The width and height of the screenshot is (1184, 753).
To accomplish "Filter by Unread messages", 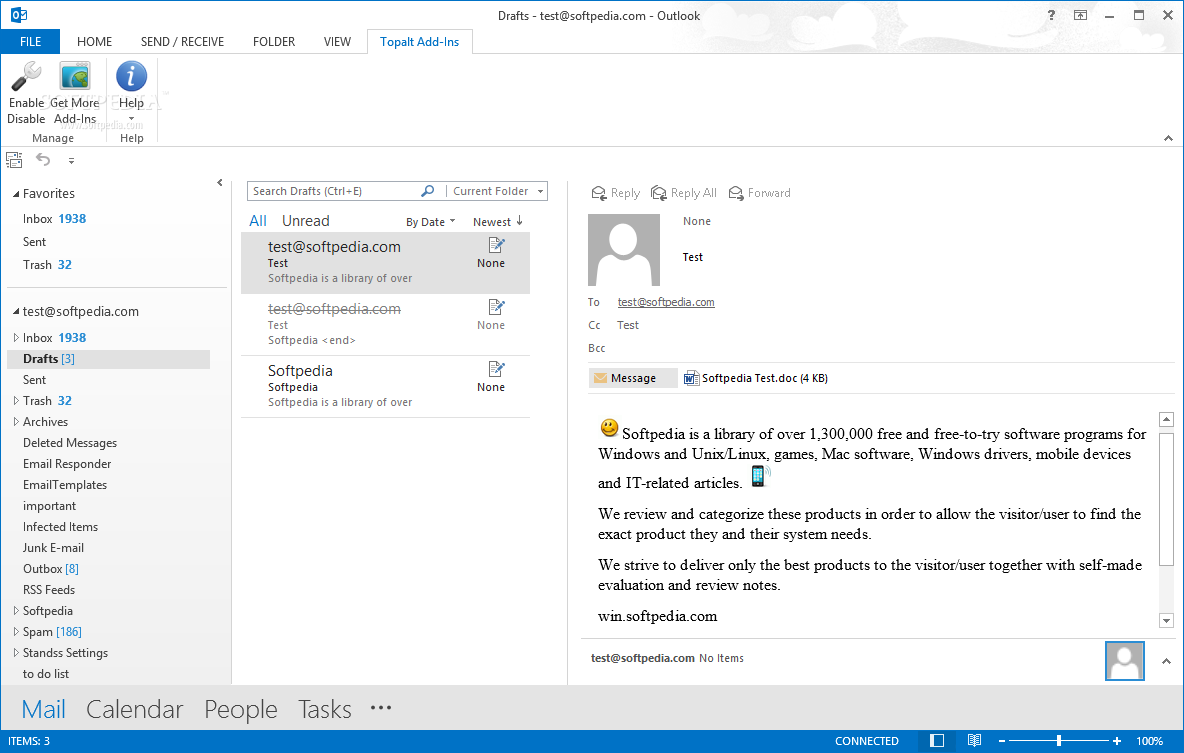I will click(306, 221).
